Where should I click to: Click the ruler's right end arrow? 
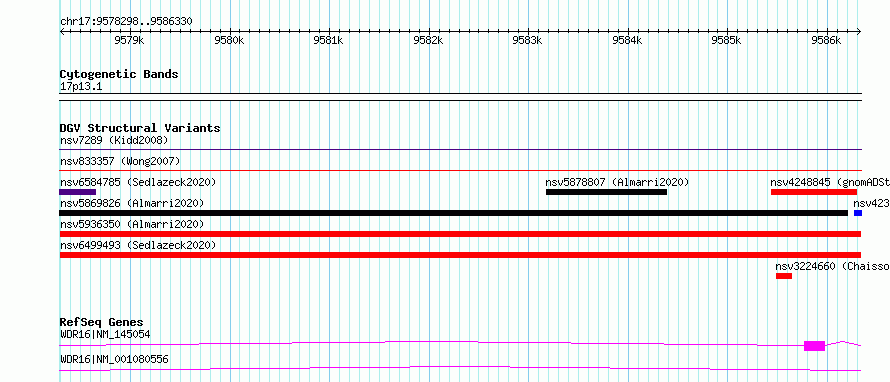pos(859,31)
